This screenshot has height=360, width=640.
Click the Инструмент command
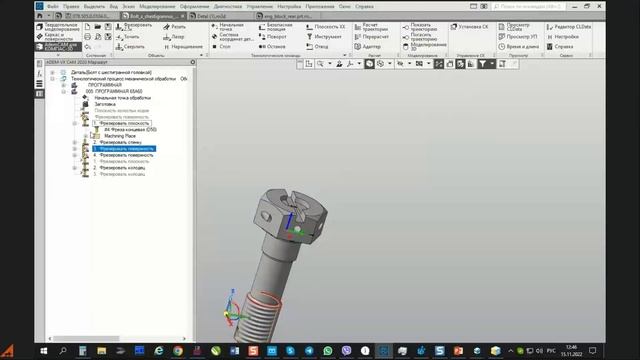pyautogui.click(x=324, y=37)
